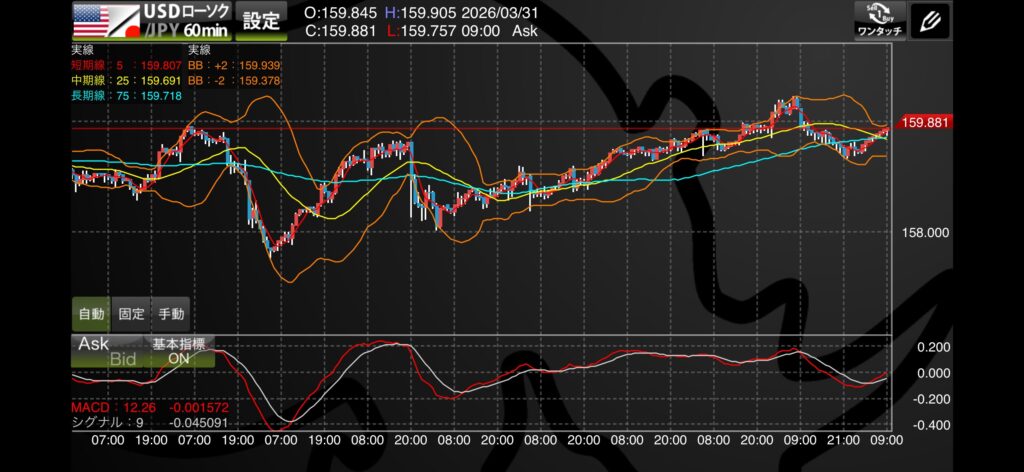Viewport: 1024px width, 472px height.
Task: Toggle 基本指標 ON indicator switch
Action: coord(178,351)
